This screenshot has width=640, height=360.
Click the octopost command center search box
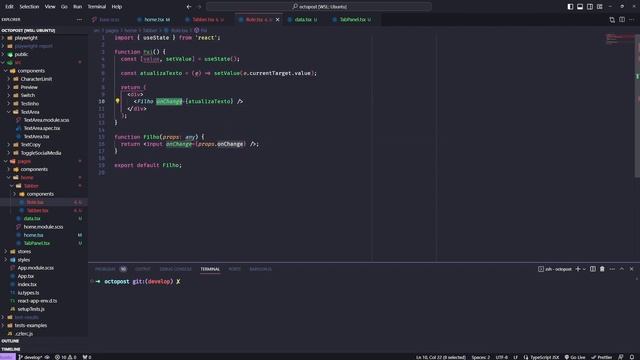[319, 7]
